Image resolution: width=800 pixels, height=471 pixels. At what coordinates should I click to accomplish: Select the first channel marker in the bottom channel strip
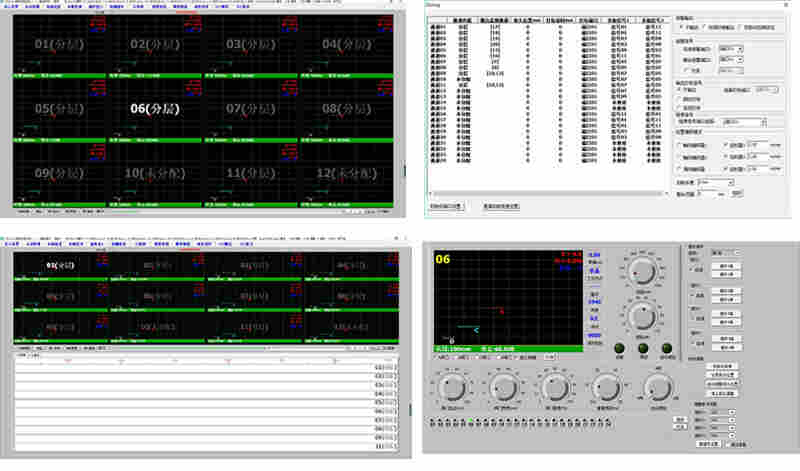coord(432,423)
